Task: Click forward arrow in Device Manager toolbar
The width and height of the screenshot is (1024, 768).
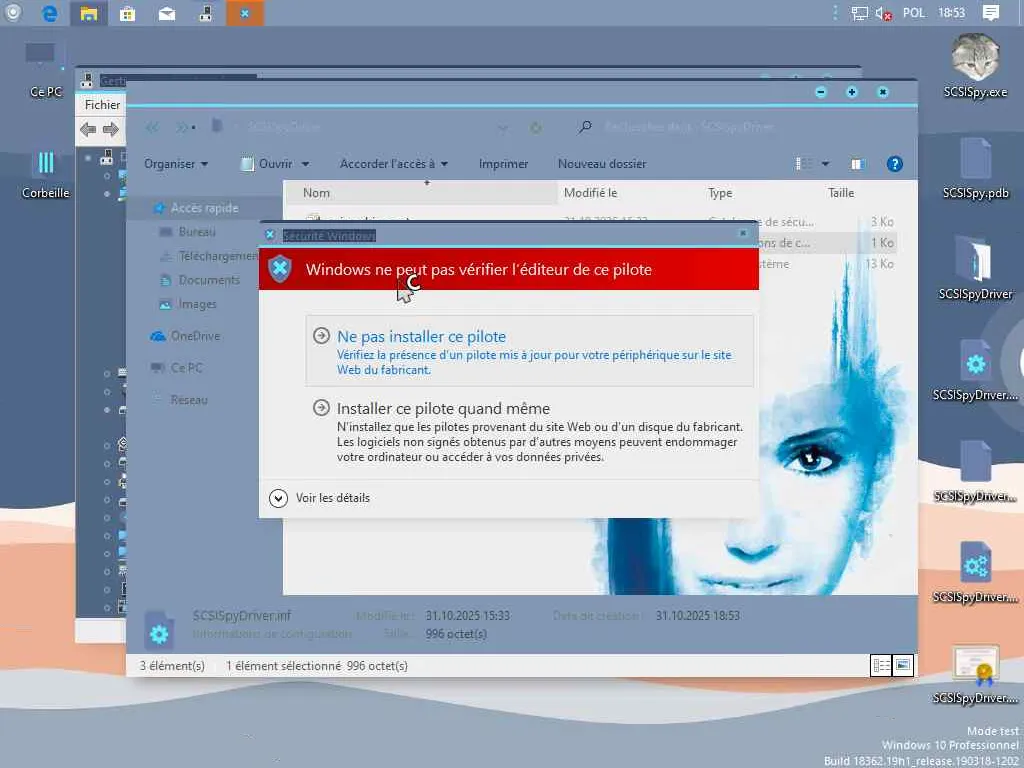Action: [110, 129]
